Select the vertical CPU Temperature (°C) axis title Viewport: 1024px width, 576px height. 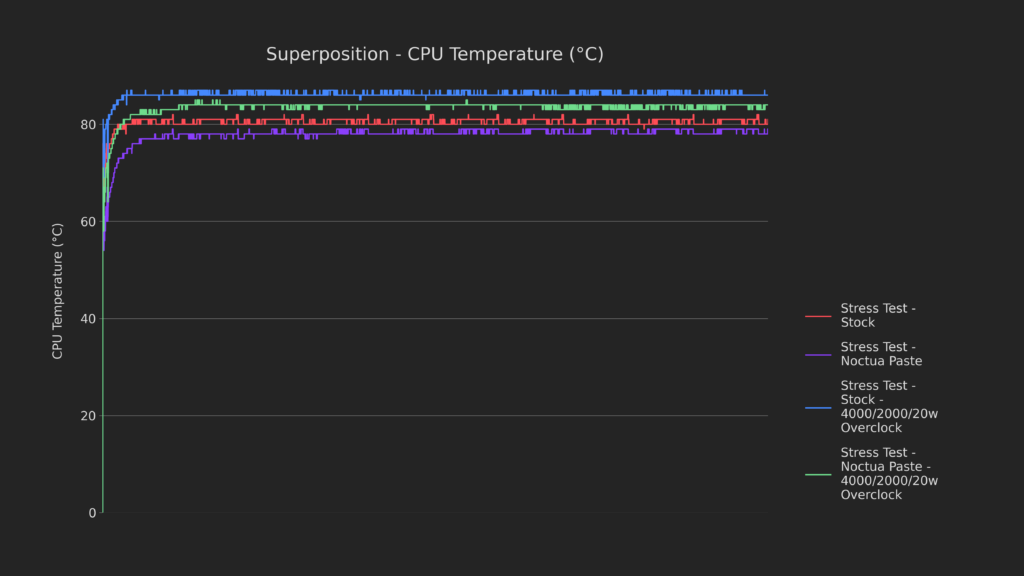pyautogui.click(x=58, y=291)
